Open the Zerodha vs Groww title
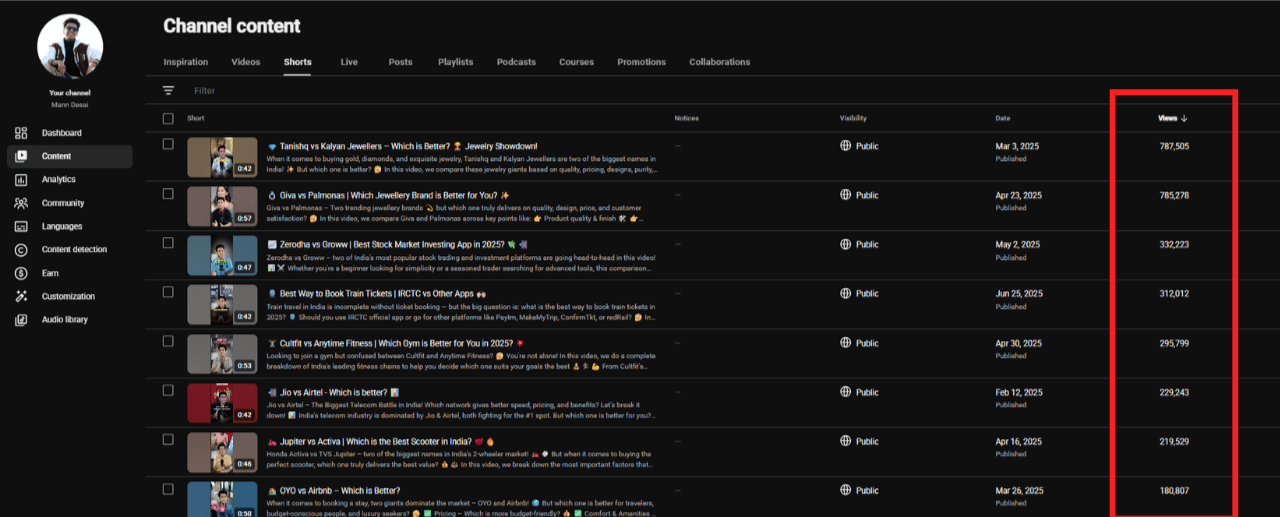The width and height of the screenshot is (1280, 517). coord(397,244)
